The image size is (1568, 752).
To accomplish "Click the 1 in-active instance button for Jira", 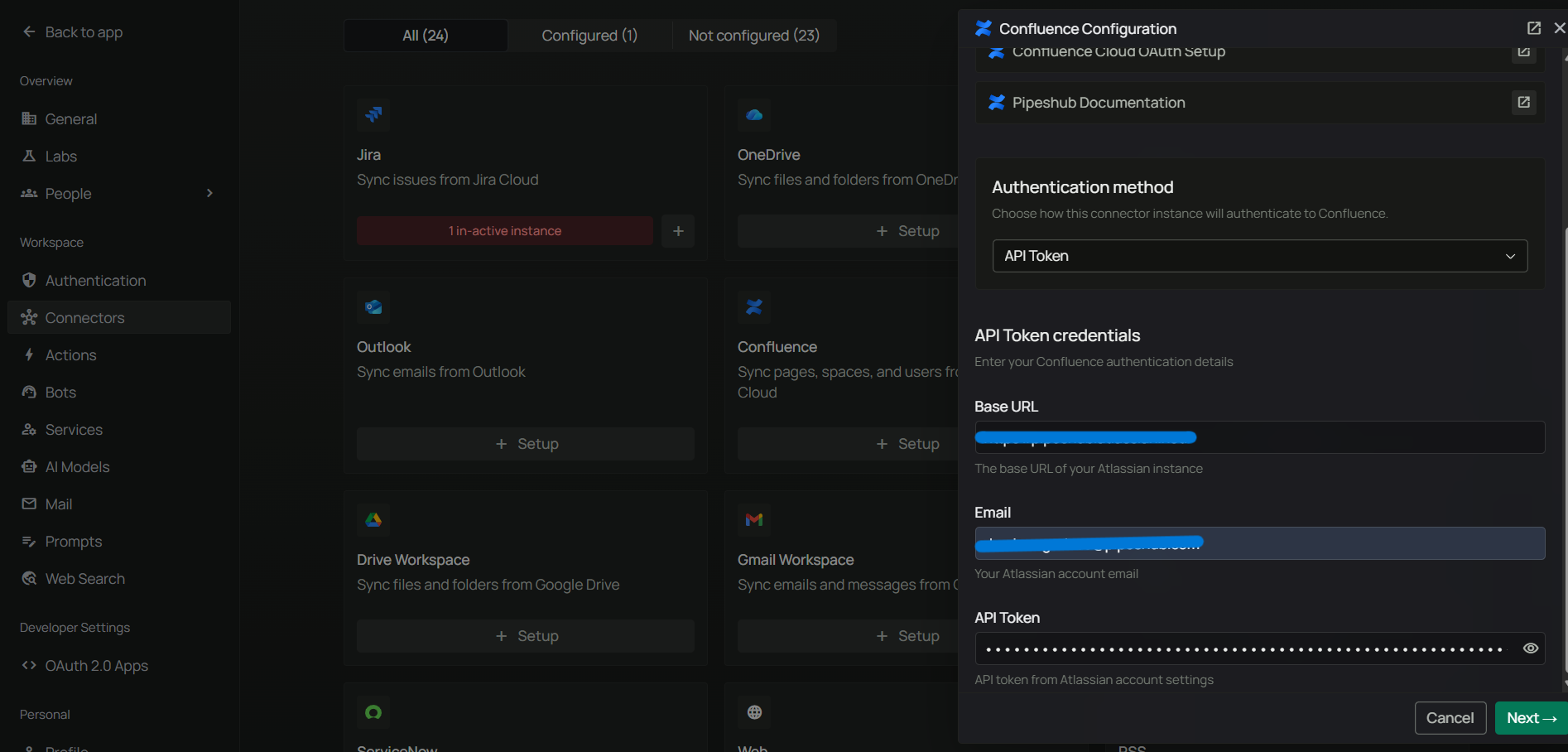I will pos(505,231).
